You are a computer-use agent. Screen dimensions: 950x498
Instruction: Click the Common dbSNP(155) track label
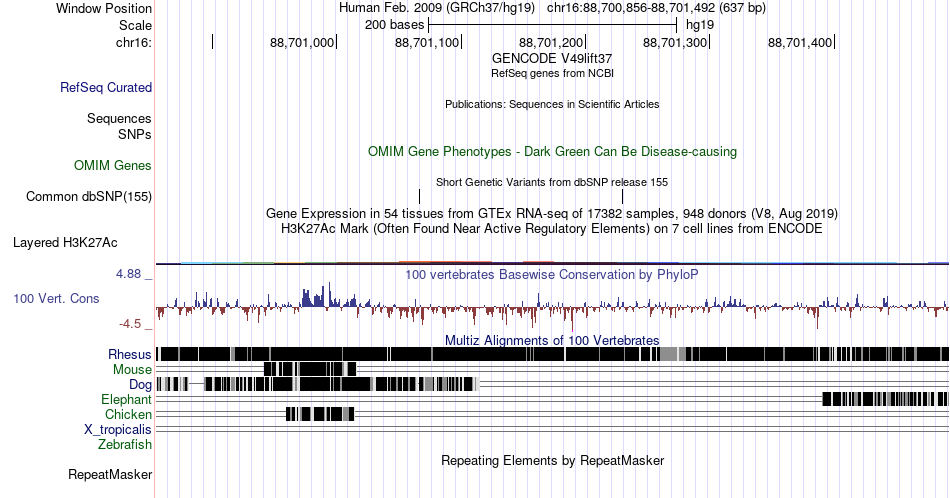[x=89, y=196]
